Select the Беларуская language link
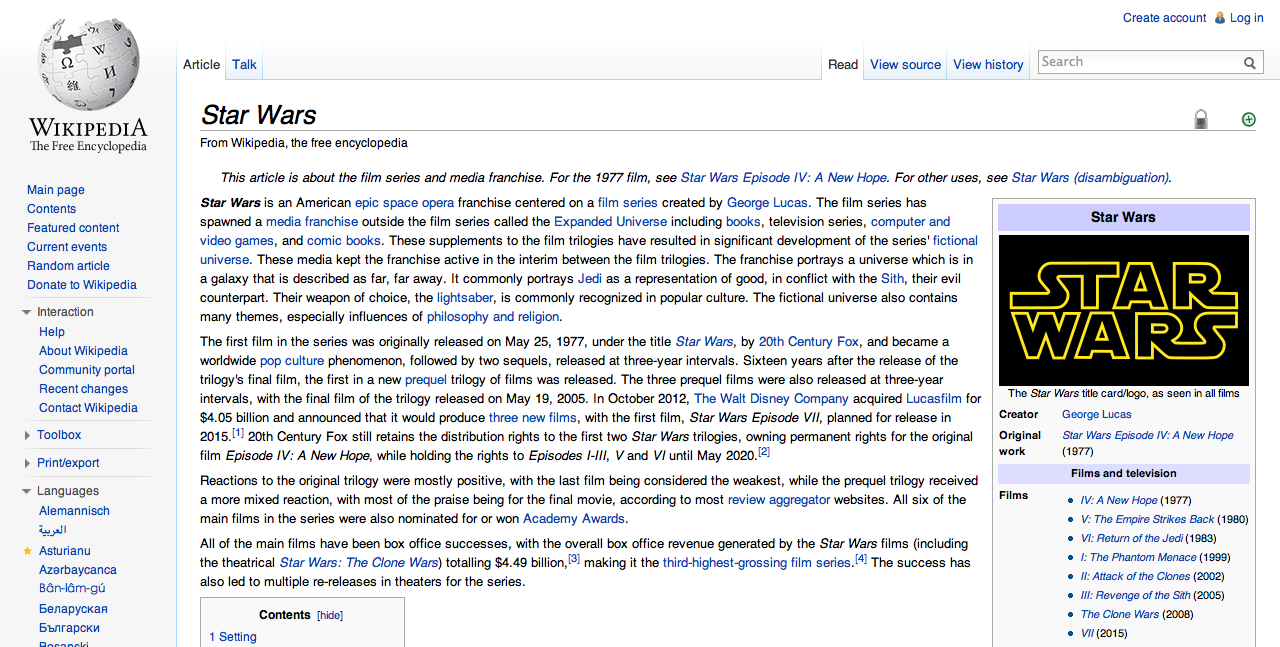 [73, 609]
